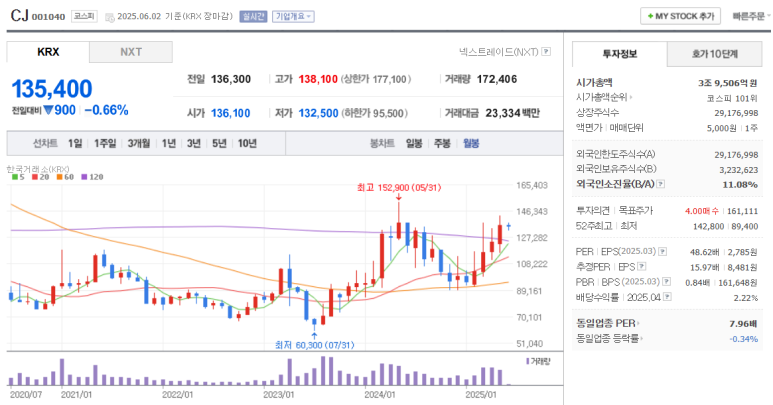The height and width of the screenshot is (405, 773).
Task: Click the 전일 value 136,300
Action: tap(231, 79)
